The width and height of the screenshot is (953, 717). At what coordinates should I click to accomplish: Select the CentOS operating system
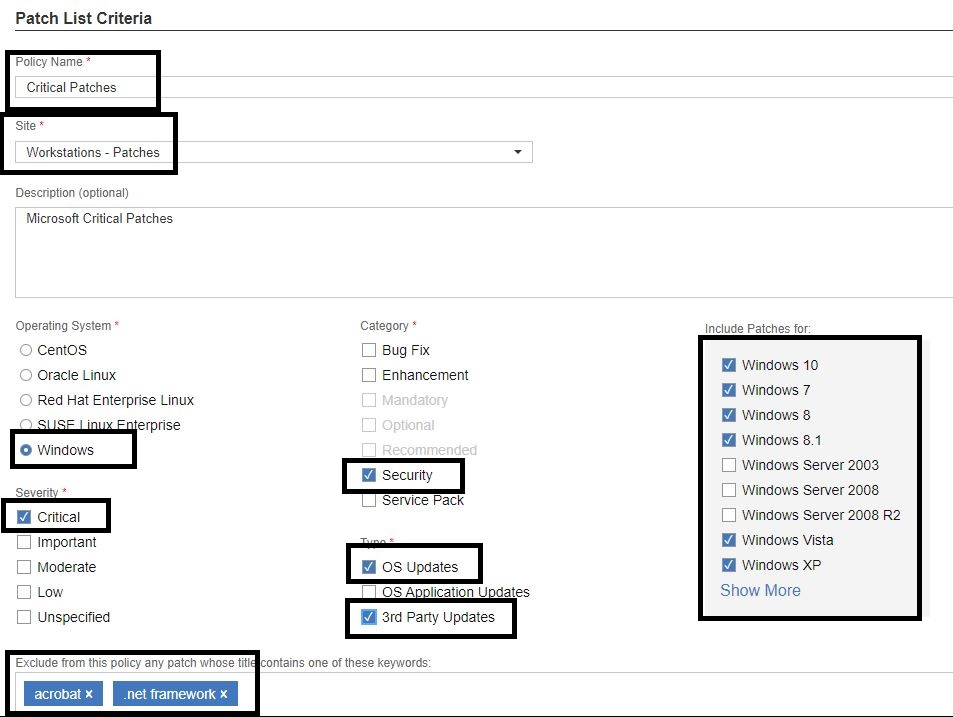tap(25, 350)
